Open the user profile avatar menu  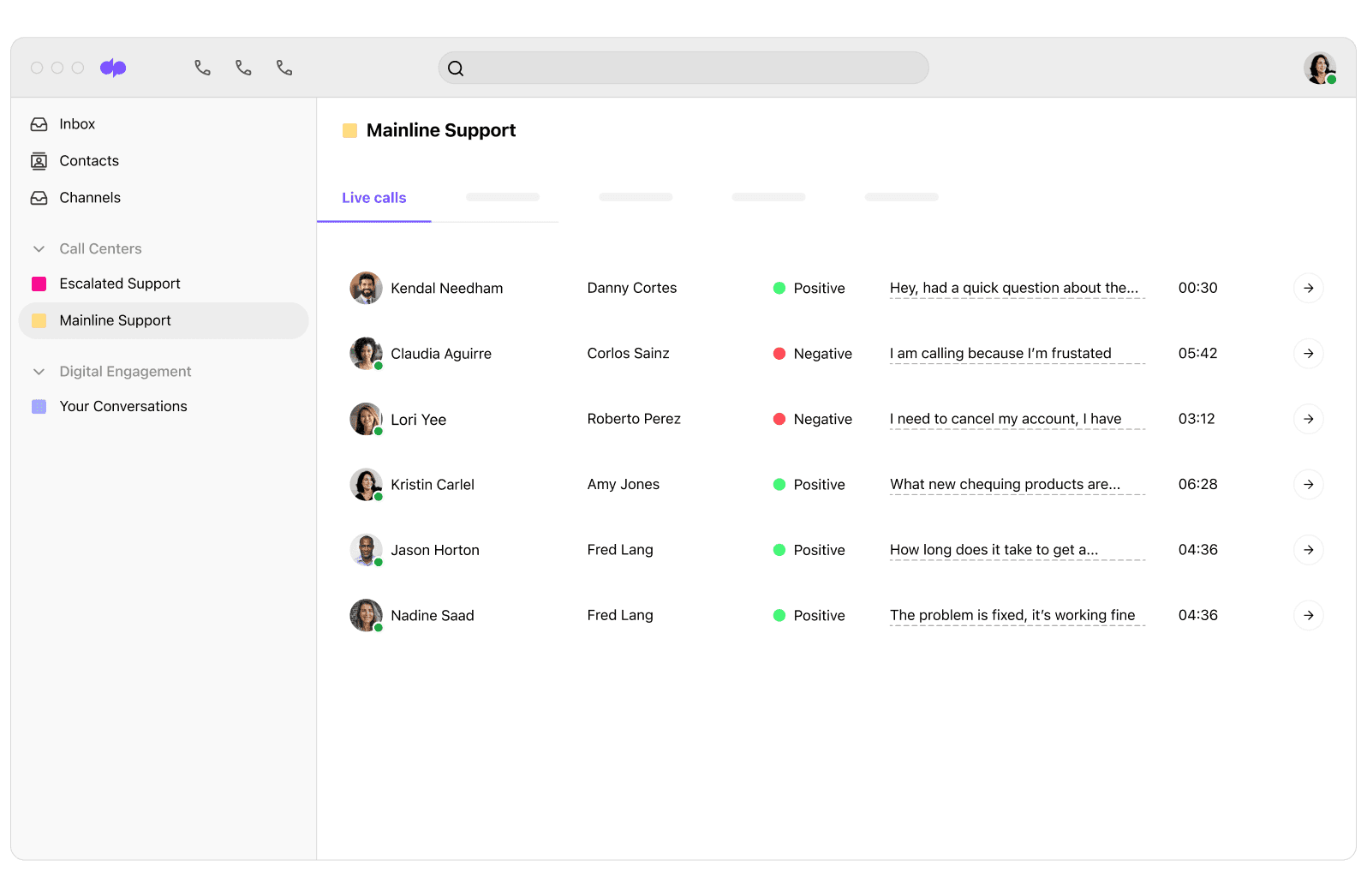pyautogui.click(x=1319, y=68)
